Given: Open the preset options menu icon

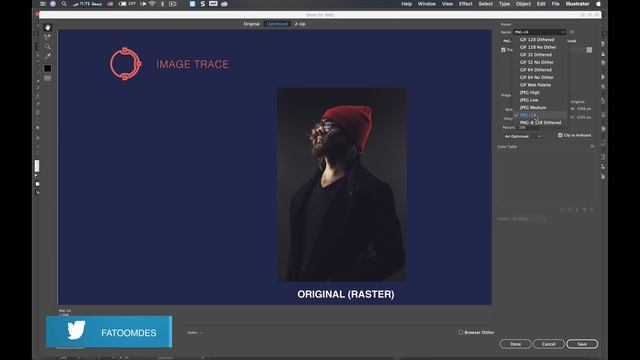Looking at the screenshot, I should [x=572, y=32].
